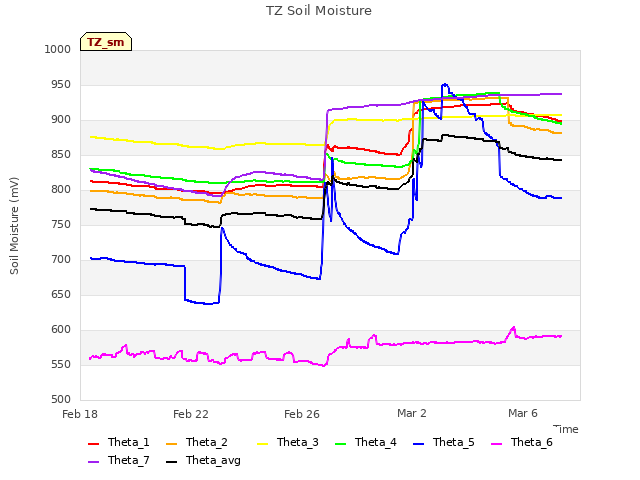This screenshot has height=480, width=640.
Task: Click the Feb 22 x-axis tick label
Action: [191, 414]
